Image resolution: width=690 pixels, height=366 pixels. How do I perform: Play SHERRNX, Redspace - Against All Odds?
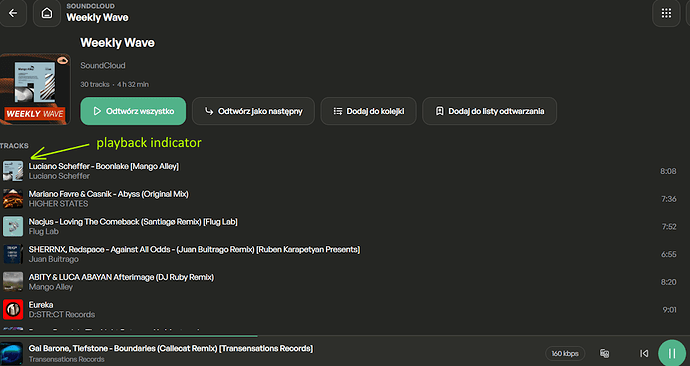coord(338,254)
